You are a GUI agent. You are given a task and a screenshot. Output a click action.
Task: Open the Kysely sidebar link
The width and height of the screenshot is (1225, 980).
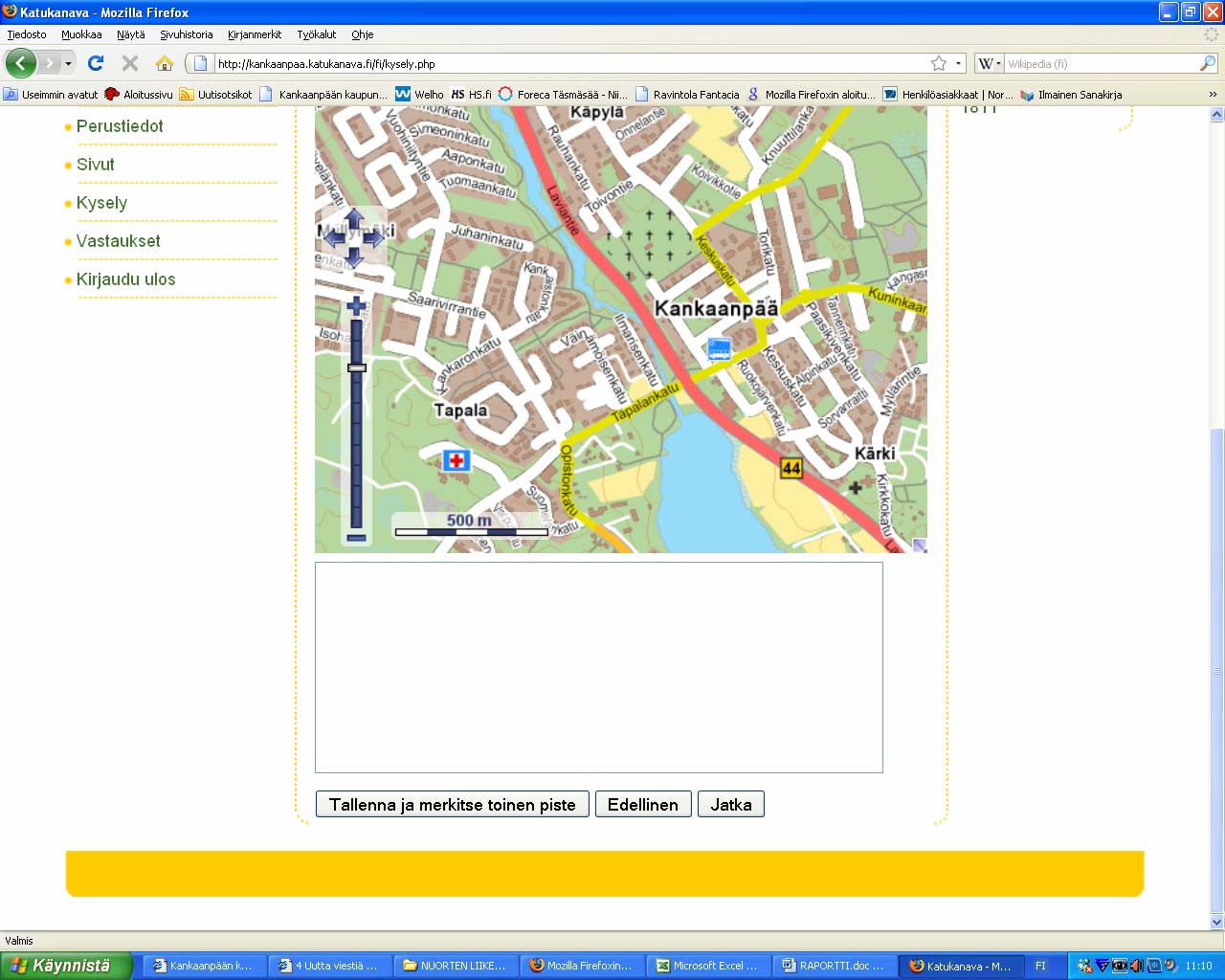coord(101,203)
